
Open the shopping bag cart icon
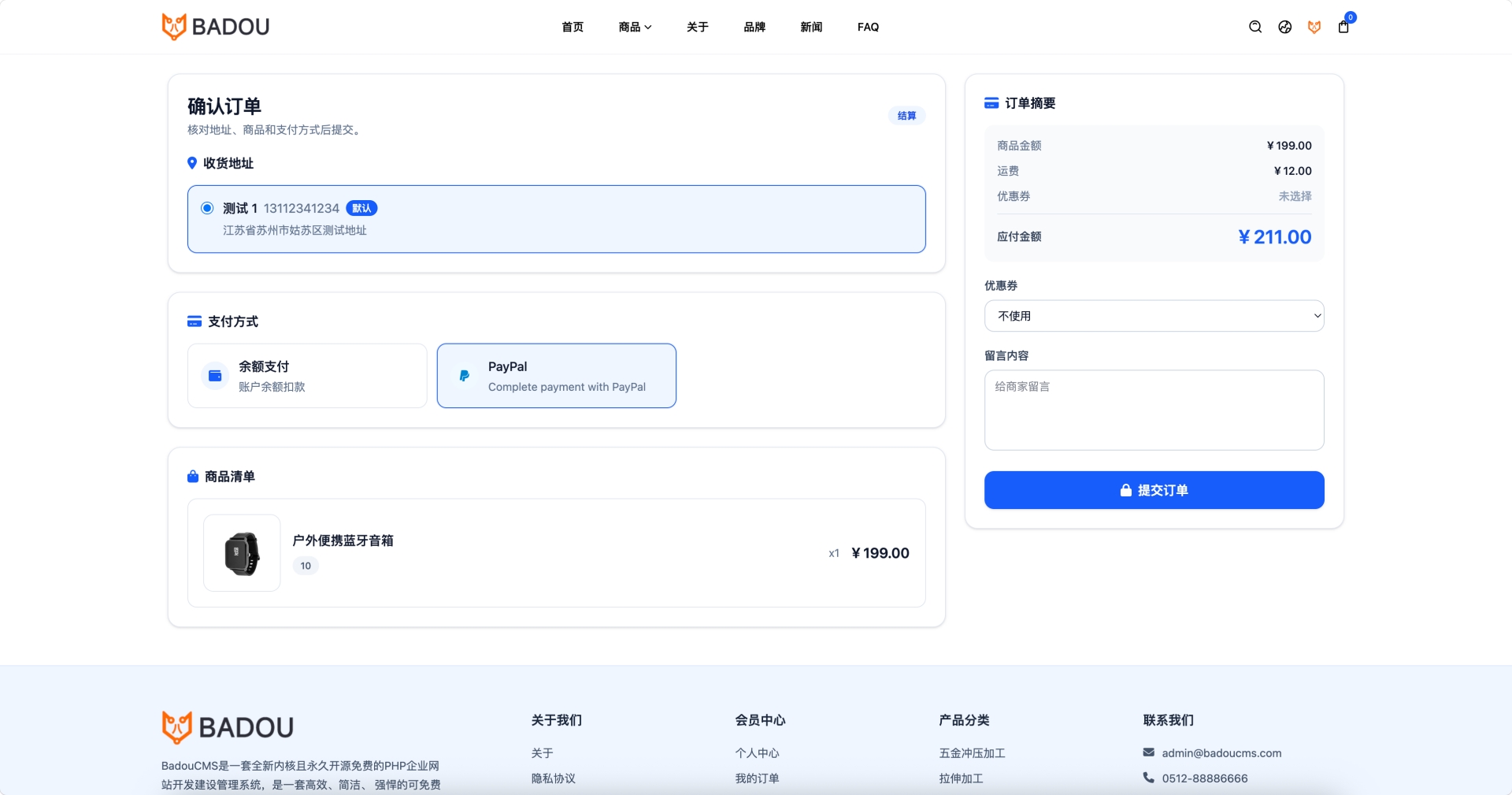coord(1343,27)
